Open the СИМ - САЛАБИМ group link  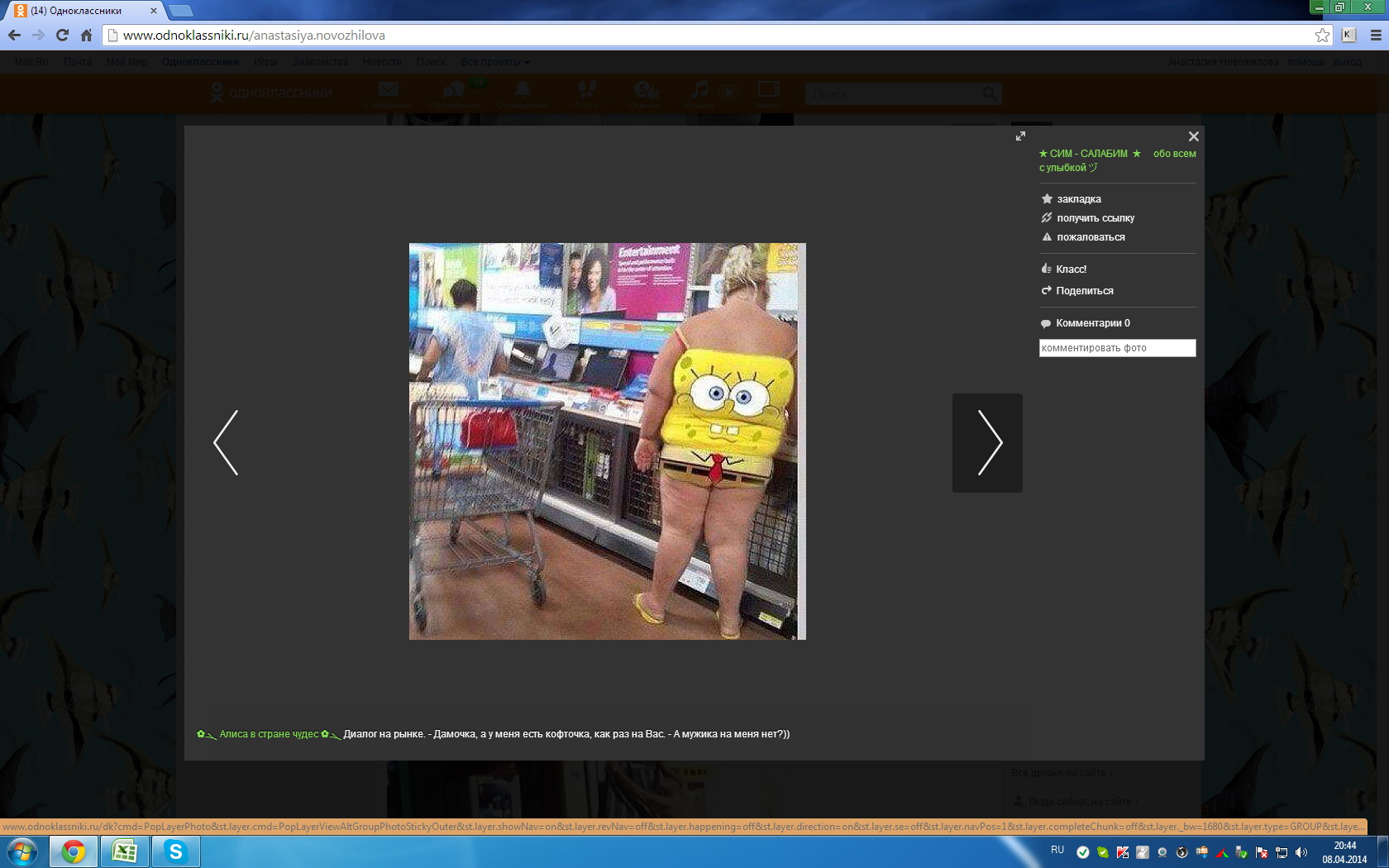(x=1088, y=154)
